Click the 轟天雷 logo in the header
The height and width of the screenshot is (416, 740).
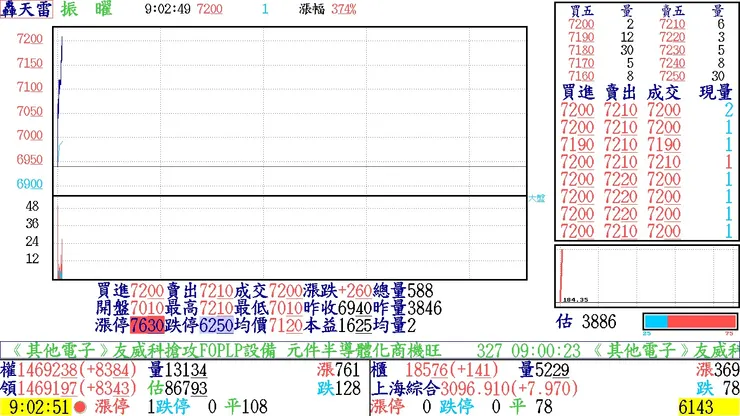[26, 9]
